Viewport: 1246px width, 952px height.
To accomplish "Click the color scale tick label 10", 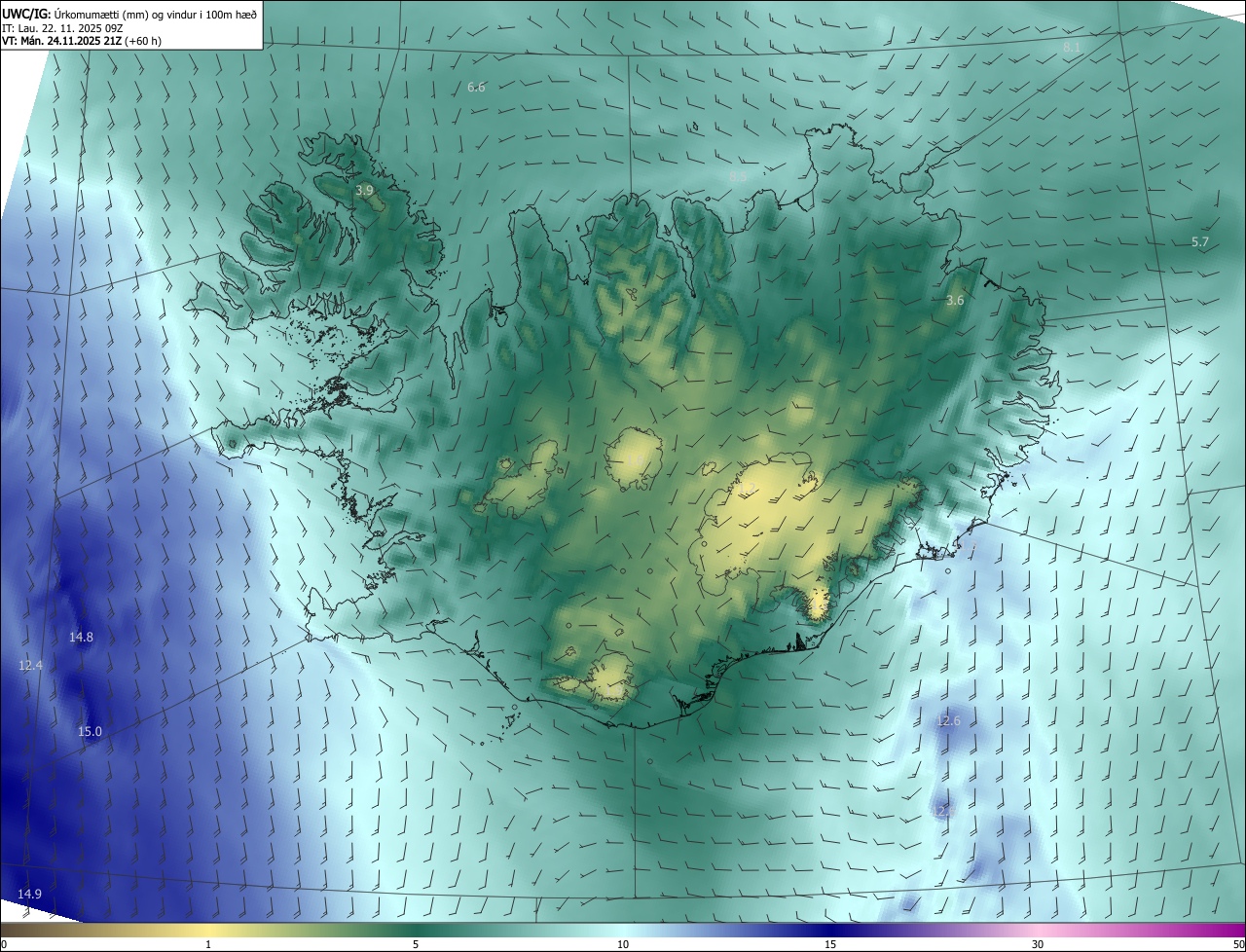I will click(623, 945).
